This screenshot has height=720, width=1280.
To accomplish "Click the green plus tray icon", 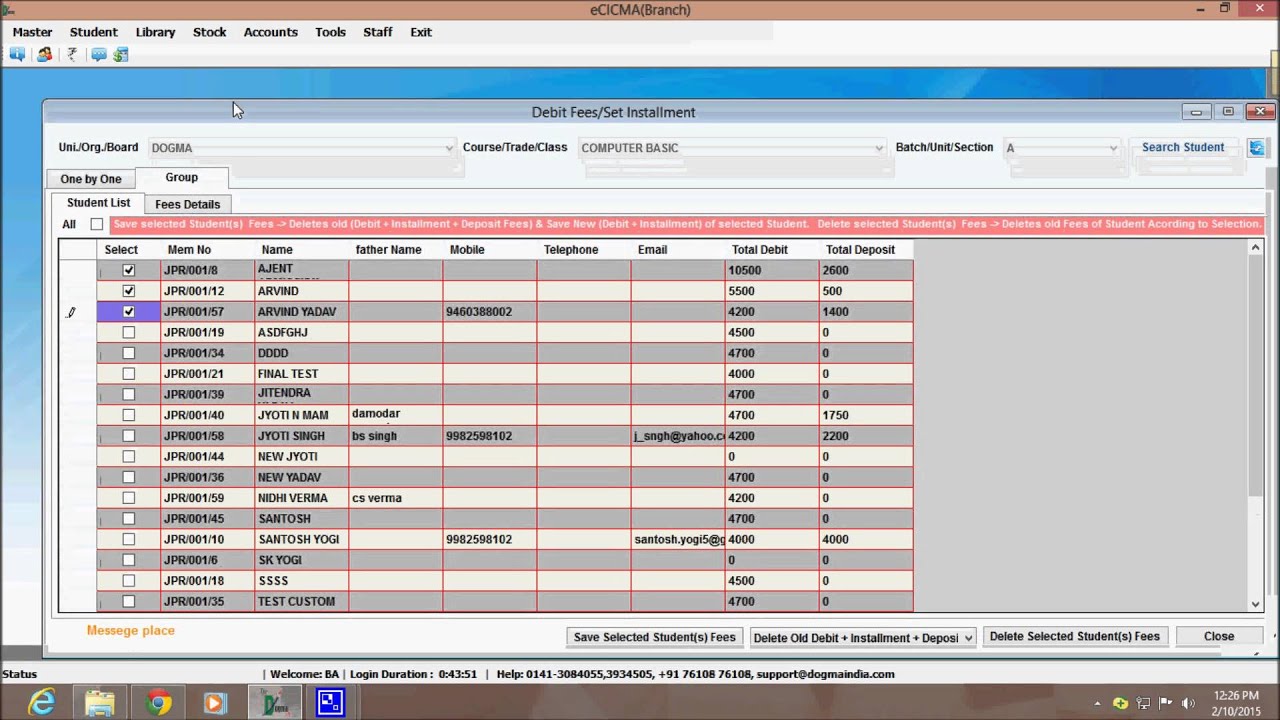I will tap(1121, 703).
